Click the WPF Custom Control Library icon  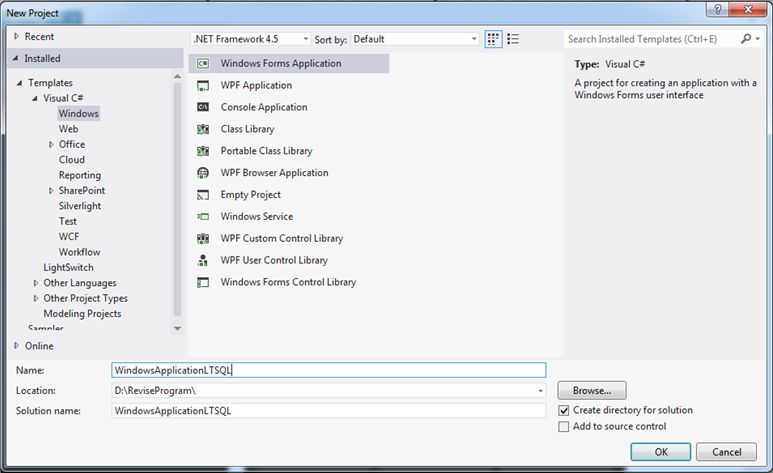pyautogui.click(x=203, y=239)
